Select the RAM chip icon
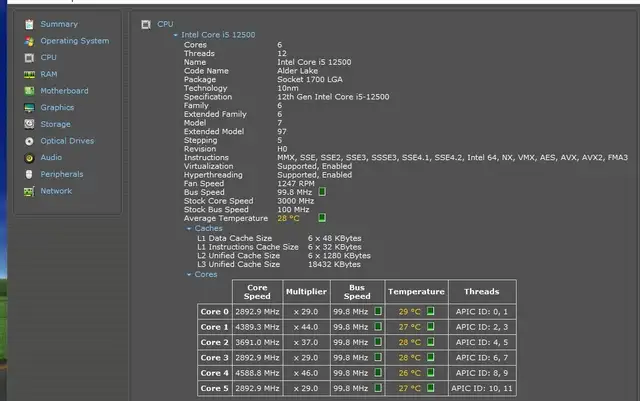The height and width of the screenshot is (401, 640). pos(29,74)
